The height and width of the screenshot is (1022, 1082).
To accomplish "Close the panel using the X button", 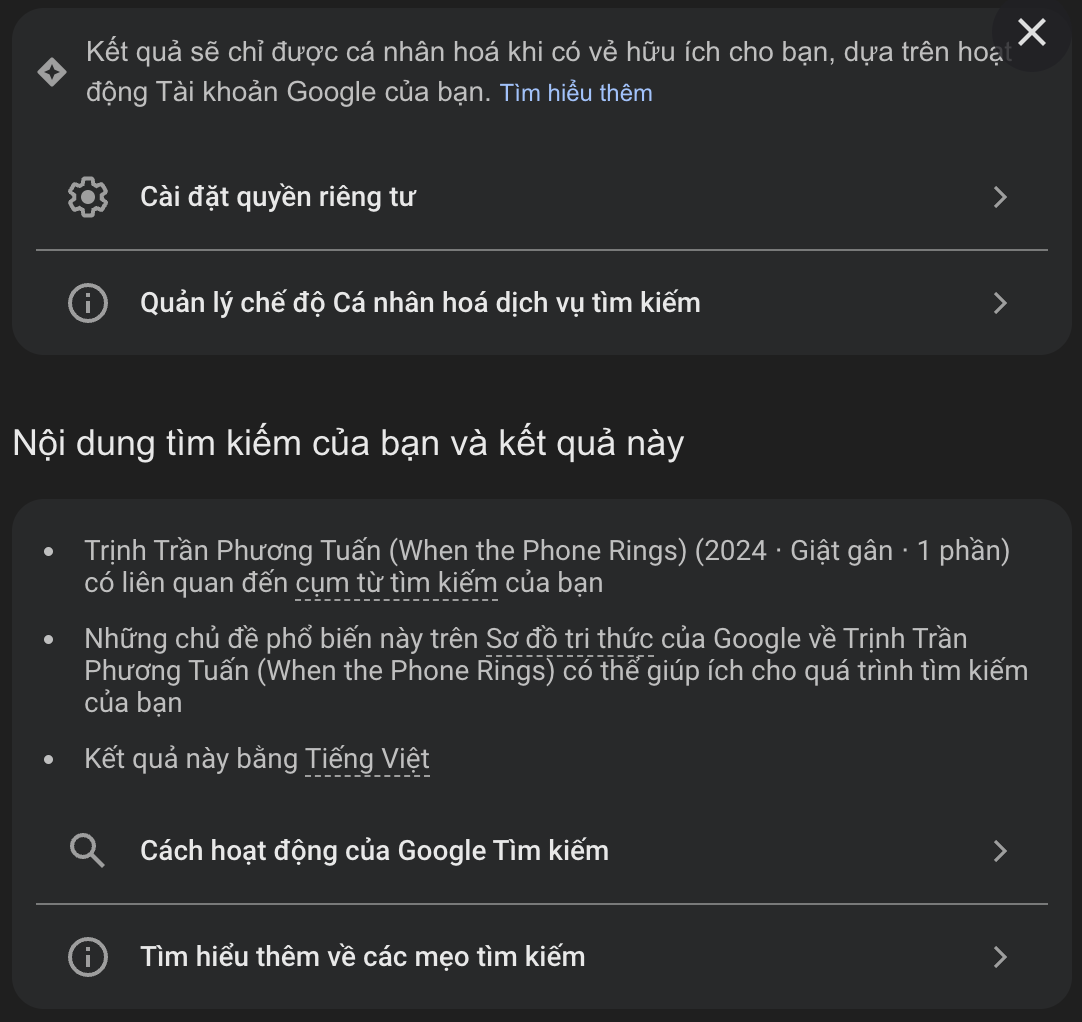I will point(1032,33).
